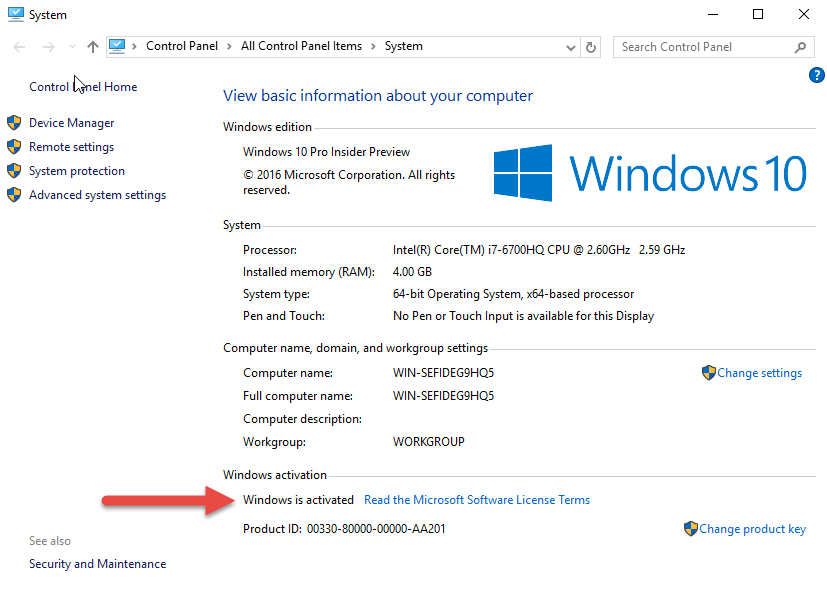Click the shield icon beside Remote settings

pyautogui.click(x=14, y=147)
